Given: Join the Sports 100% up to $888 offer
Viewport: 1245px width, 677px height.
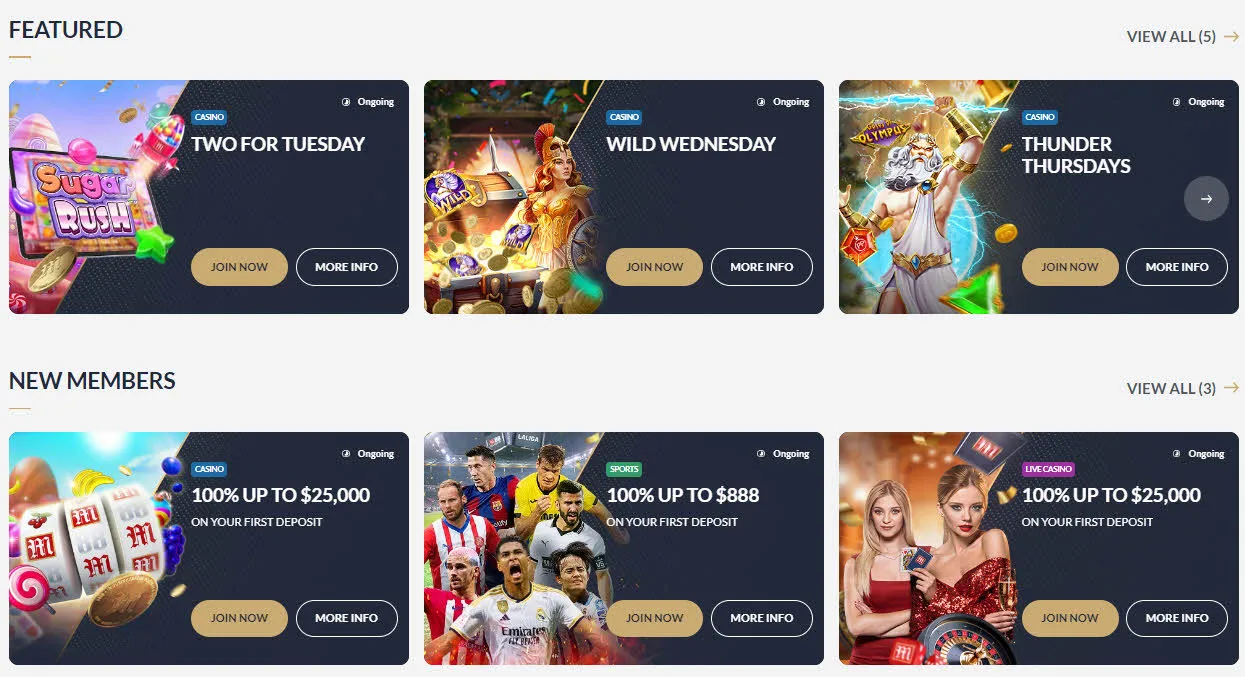Looking at the screenshot, I should pos(654,618).
